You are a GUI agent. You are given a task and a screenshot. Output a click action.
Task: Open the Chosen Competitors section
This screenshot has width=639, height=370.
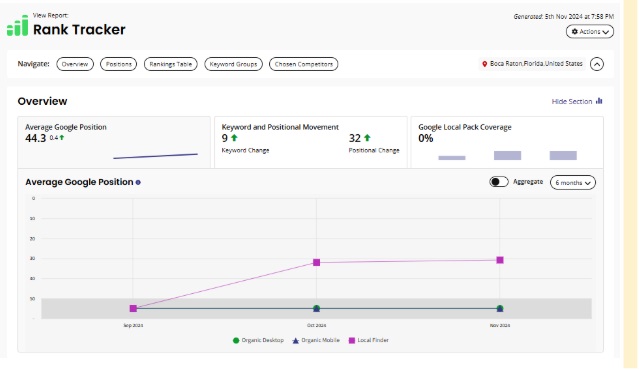pyautogui.click(x=304, y=64)
